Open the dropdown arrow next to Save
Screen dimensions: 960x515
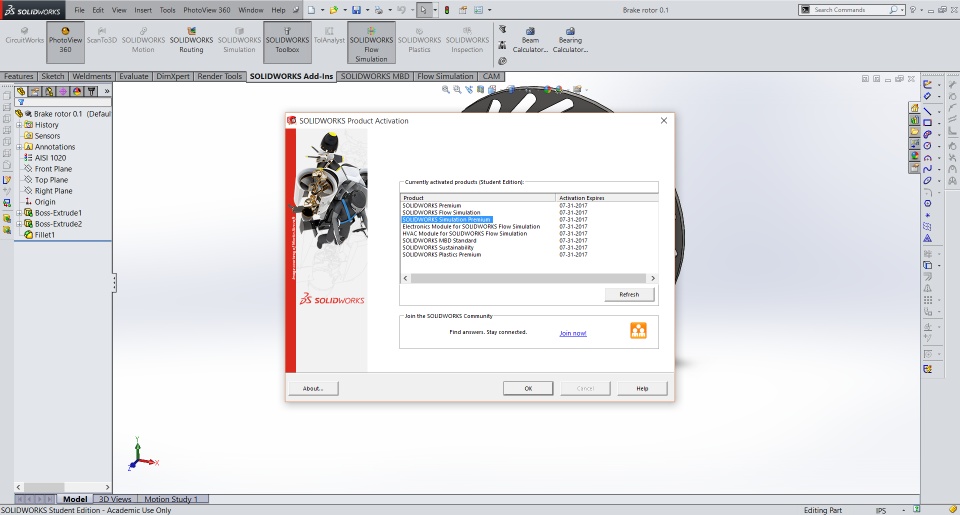coord(367,10)
